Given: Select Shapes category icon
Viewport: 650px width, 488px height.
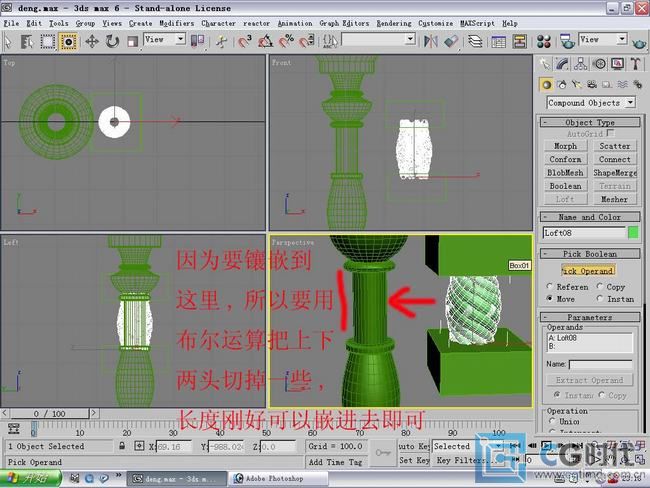Looking at the screenshot, I should (562, 85).
